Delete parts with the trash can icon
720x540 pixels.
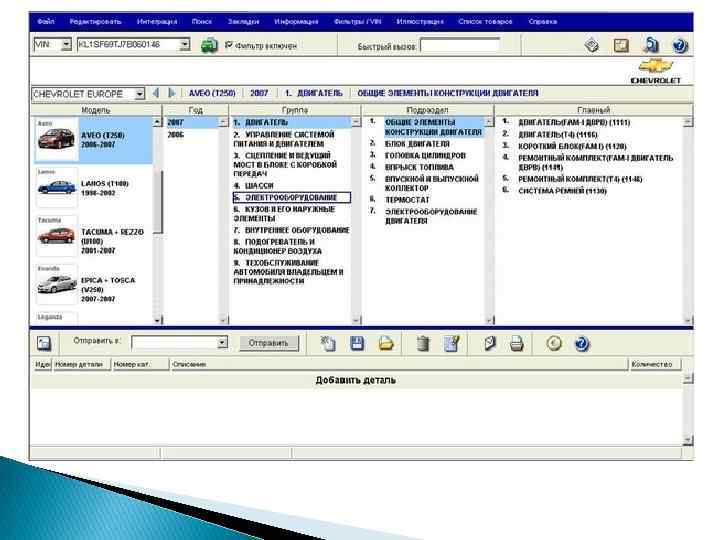(423, 343)
